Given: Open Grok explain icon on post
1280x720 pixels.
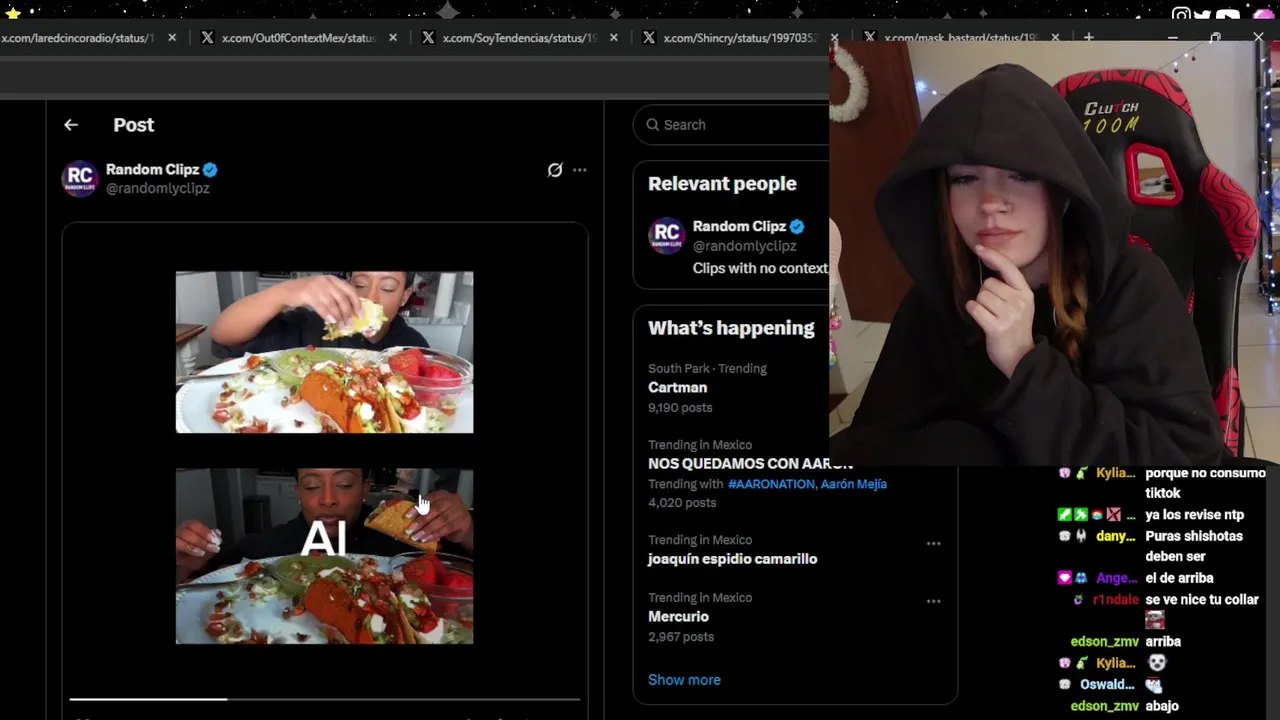Looking at the screenshot, I should [555, 170].
